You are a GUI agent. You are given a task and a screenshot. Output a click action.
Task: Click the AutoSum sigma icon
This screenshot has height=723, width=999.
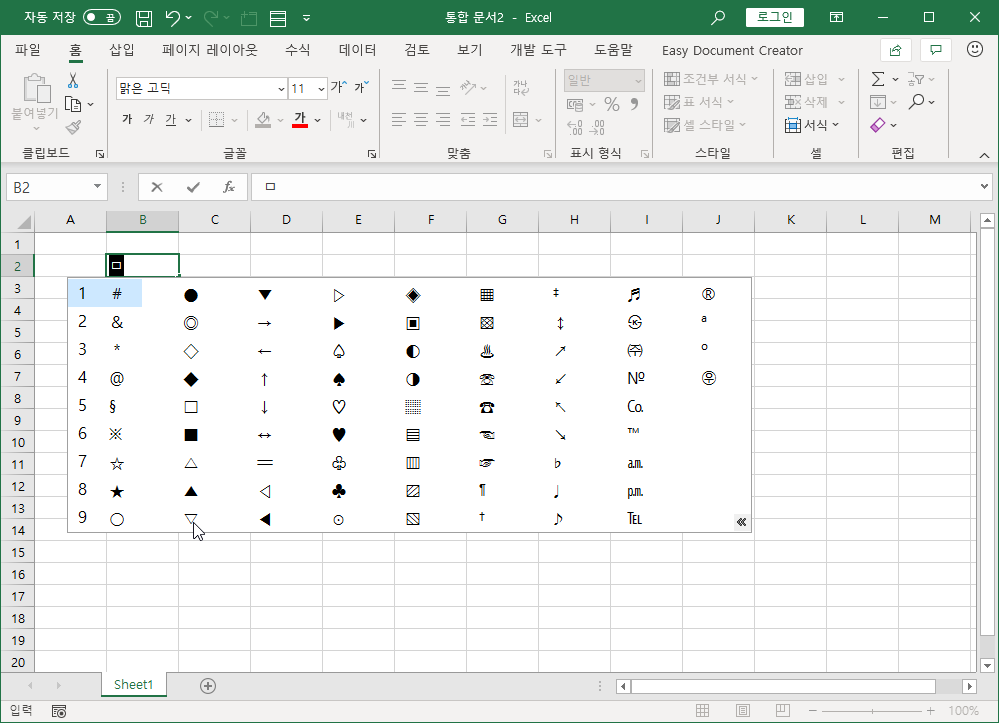(x=878, y=79)
